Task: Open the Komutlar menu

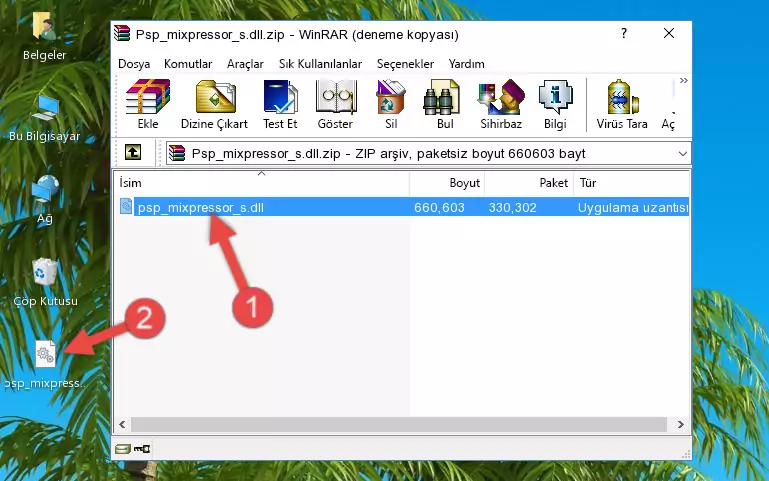Action: pyautogui.click(x=188, y=64)
